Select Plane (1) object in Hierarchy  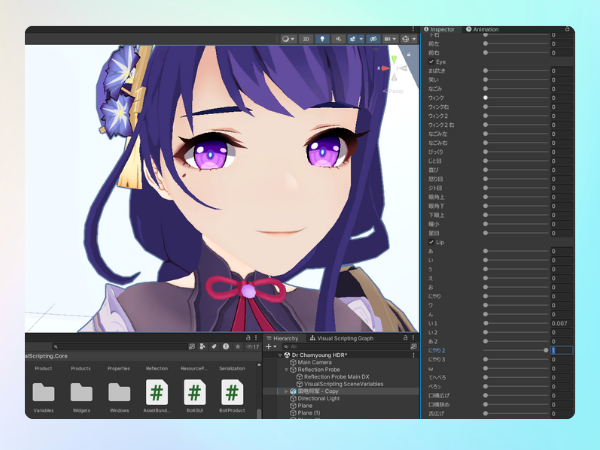[x=309, y=413]
